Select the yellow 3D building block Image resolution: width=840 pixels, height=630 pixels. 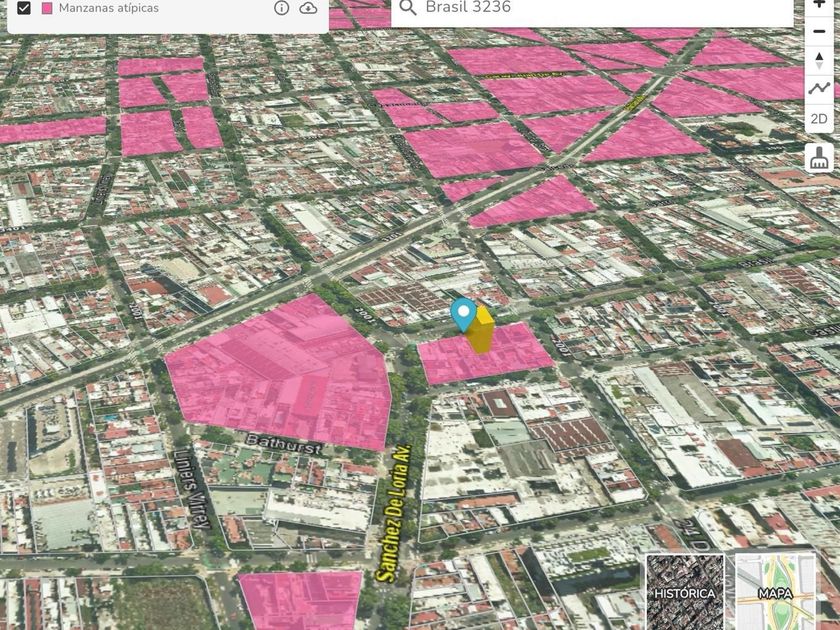pos(480,331)
